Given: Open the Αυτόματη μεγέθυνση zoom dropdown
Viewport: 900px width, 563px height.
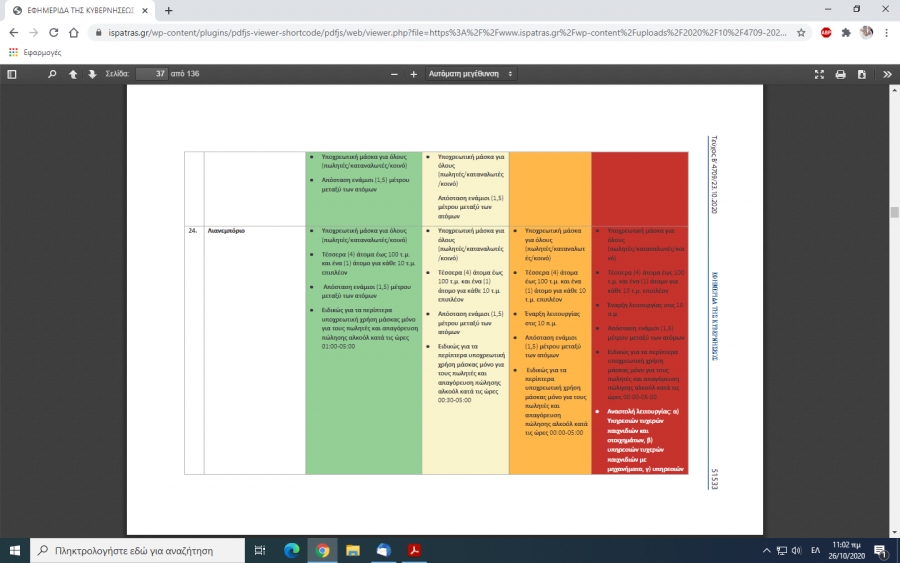Looking at the screenshot, I should click(x=470, y=74).
